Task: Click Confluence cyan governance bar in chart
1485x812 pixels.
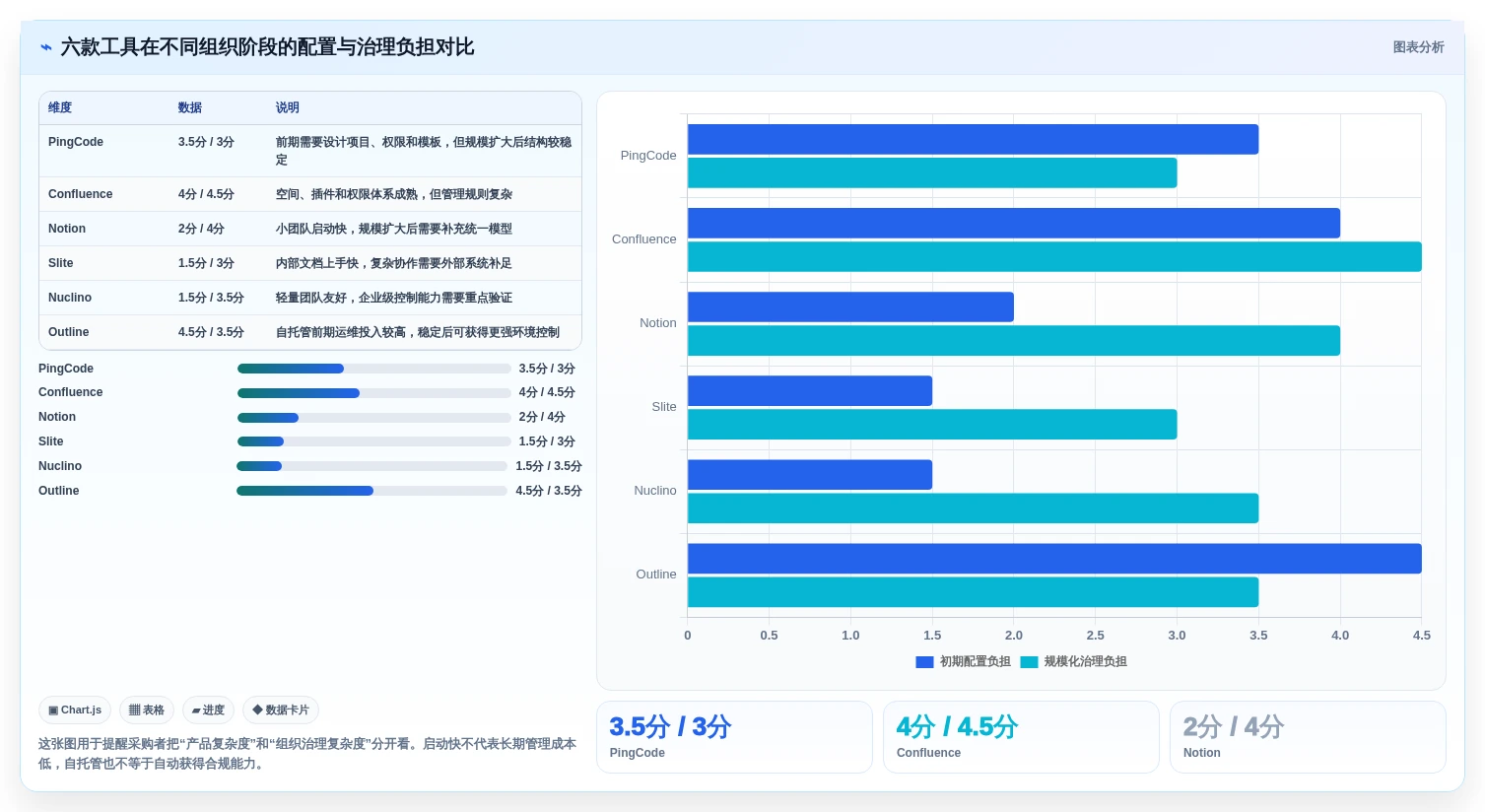Action: pos(1054,256)
